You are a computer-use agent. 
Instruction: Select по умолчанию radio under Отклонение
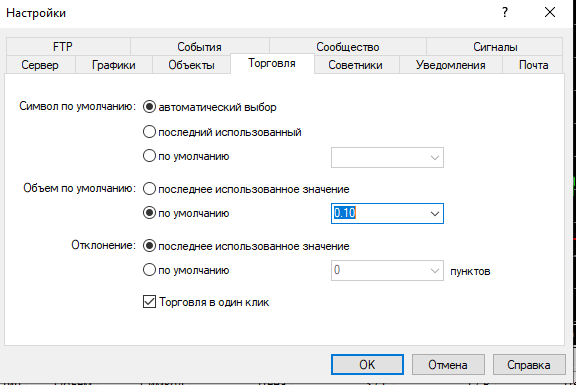tap(149, 270)
